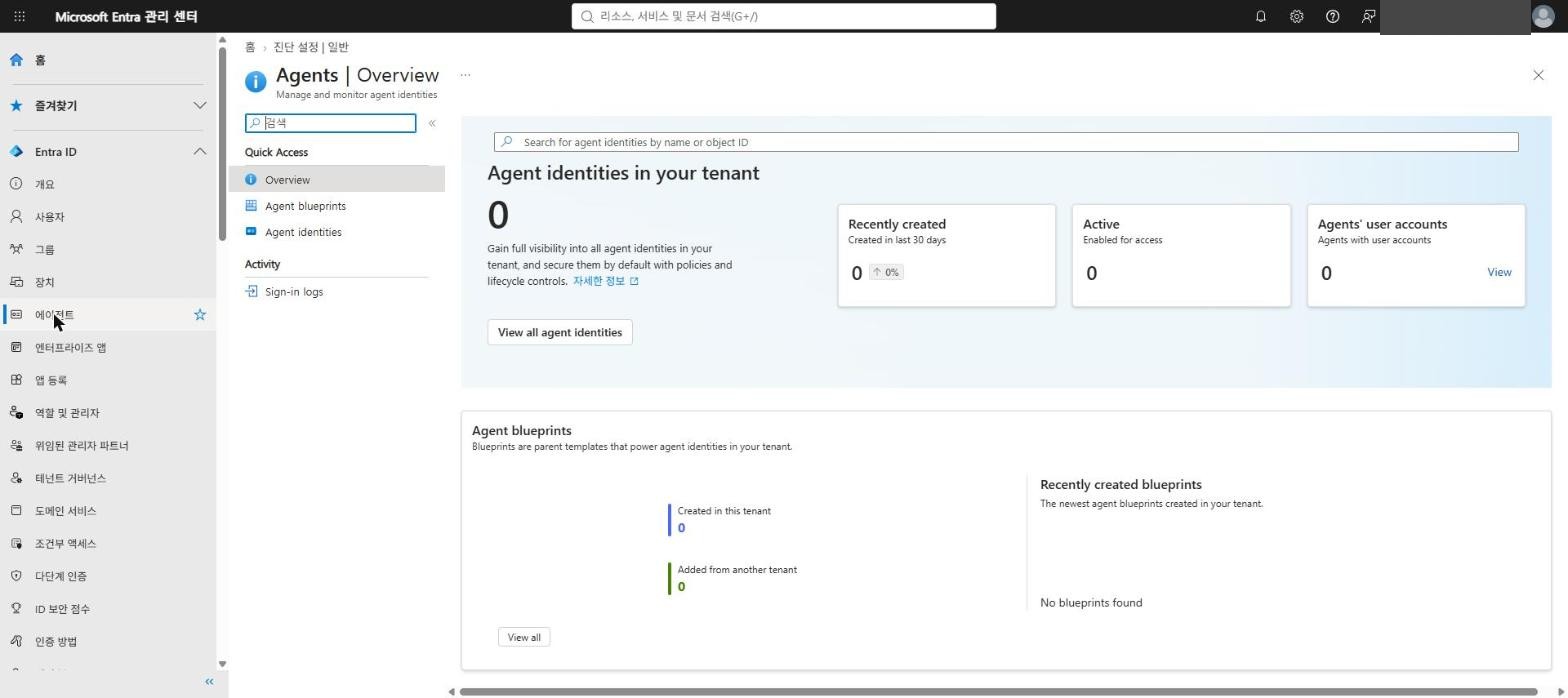Screen dimensions: 1568x698
Task: Select Overview in Quick Access
Action: click(337, 180)
